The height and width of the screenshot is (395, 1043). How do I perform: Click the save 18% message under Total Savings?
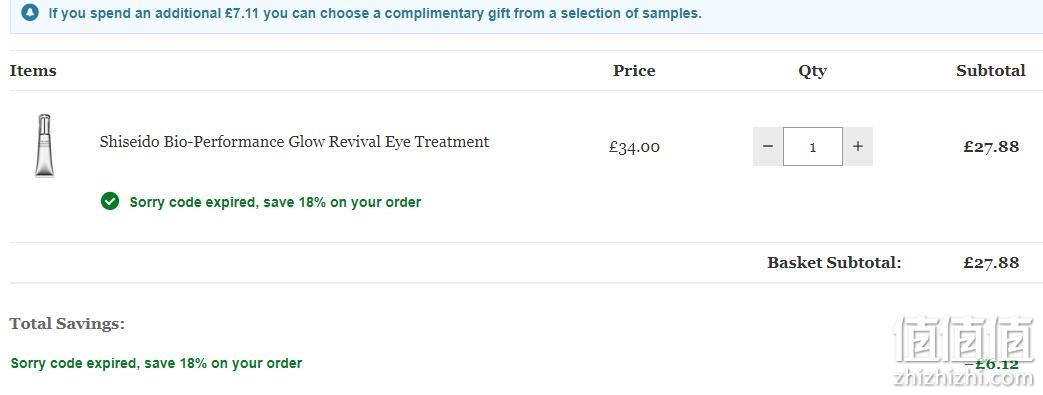click(156, 363)
